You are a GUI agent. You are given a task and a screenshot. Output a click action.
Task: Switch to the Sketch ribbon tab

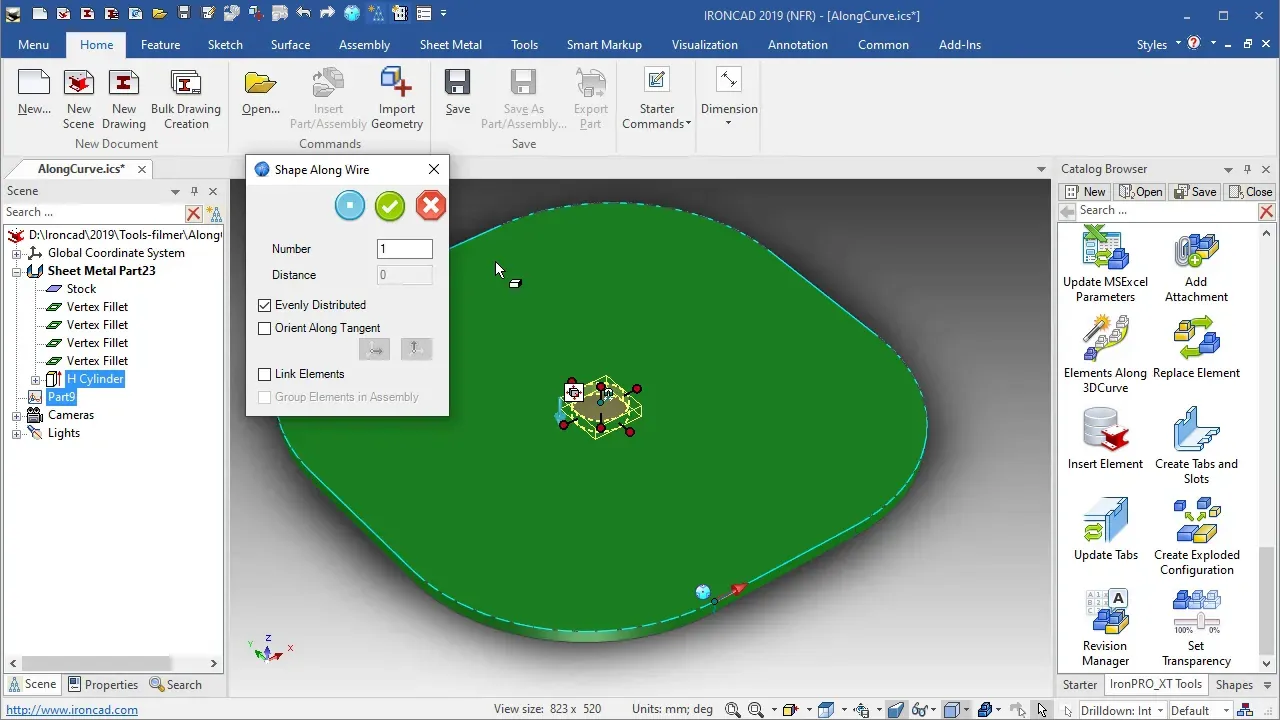pos(225,45)
